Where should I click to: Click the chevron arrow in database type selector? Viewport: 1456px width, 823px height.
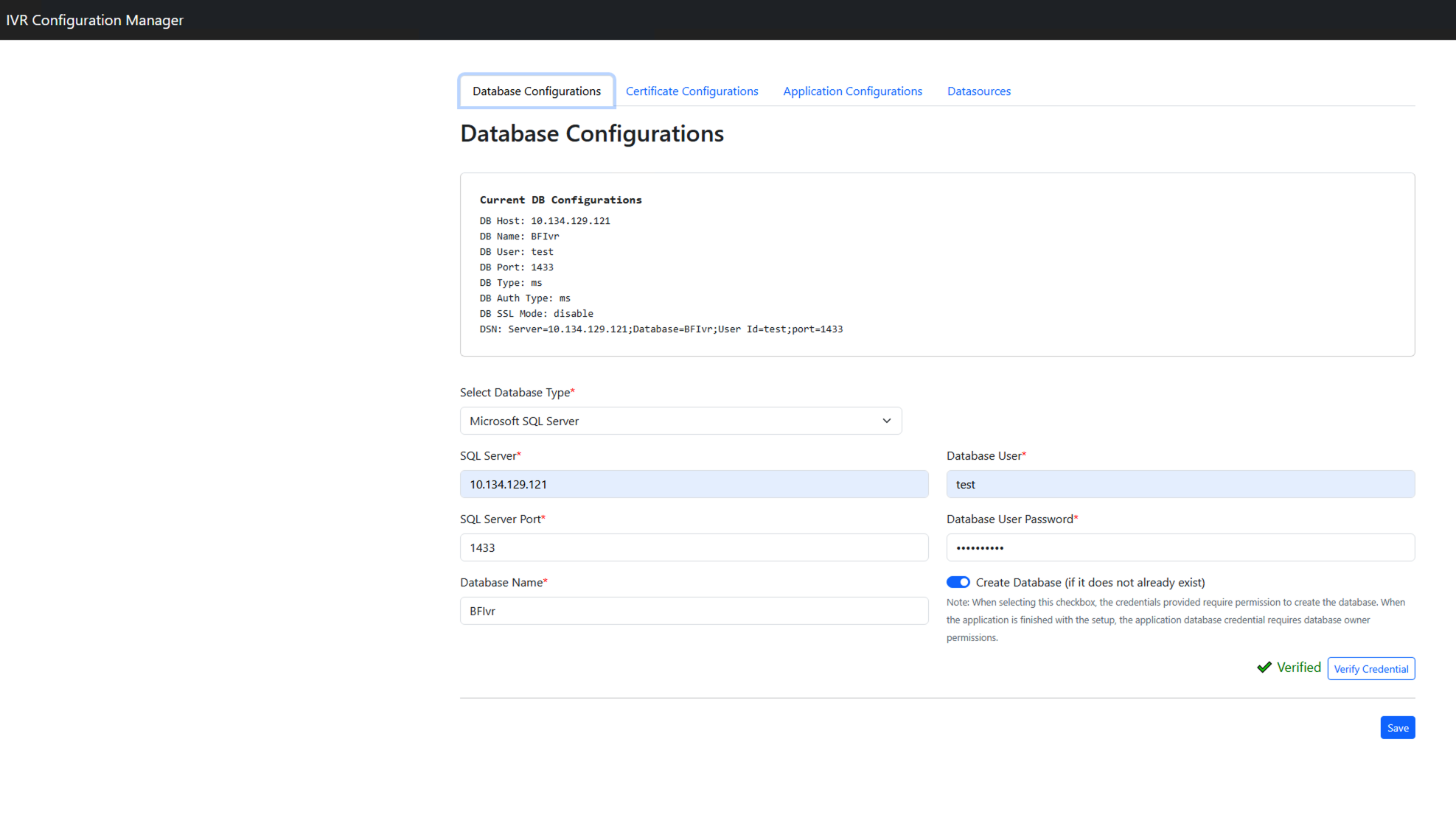click(x=886, y=421)
